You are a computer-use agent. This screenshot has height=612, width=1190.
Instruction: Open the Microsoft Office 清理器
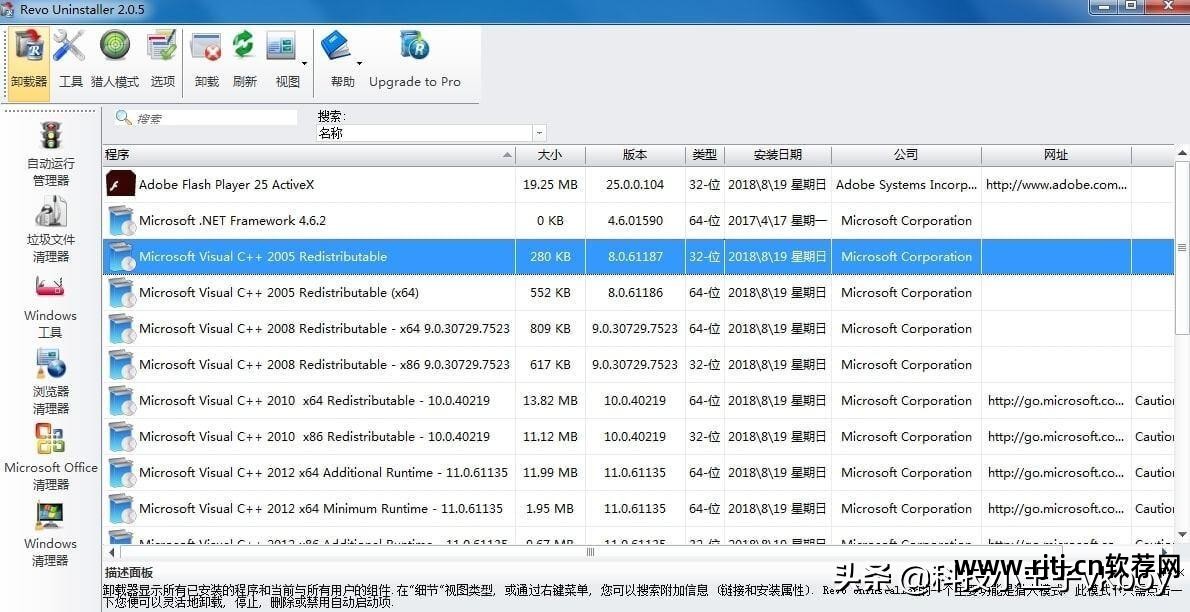click(50, 455)
